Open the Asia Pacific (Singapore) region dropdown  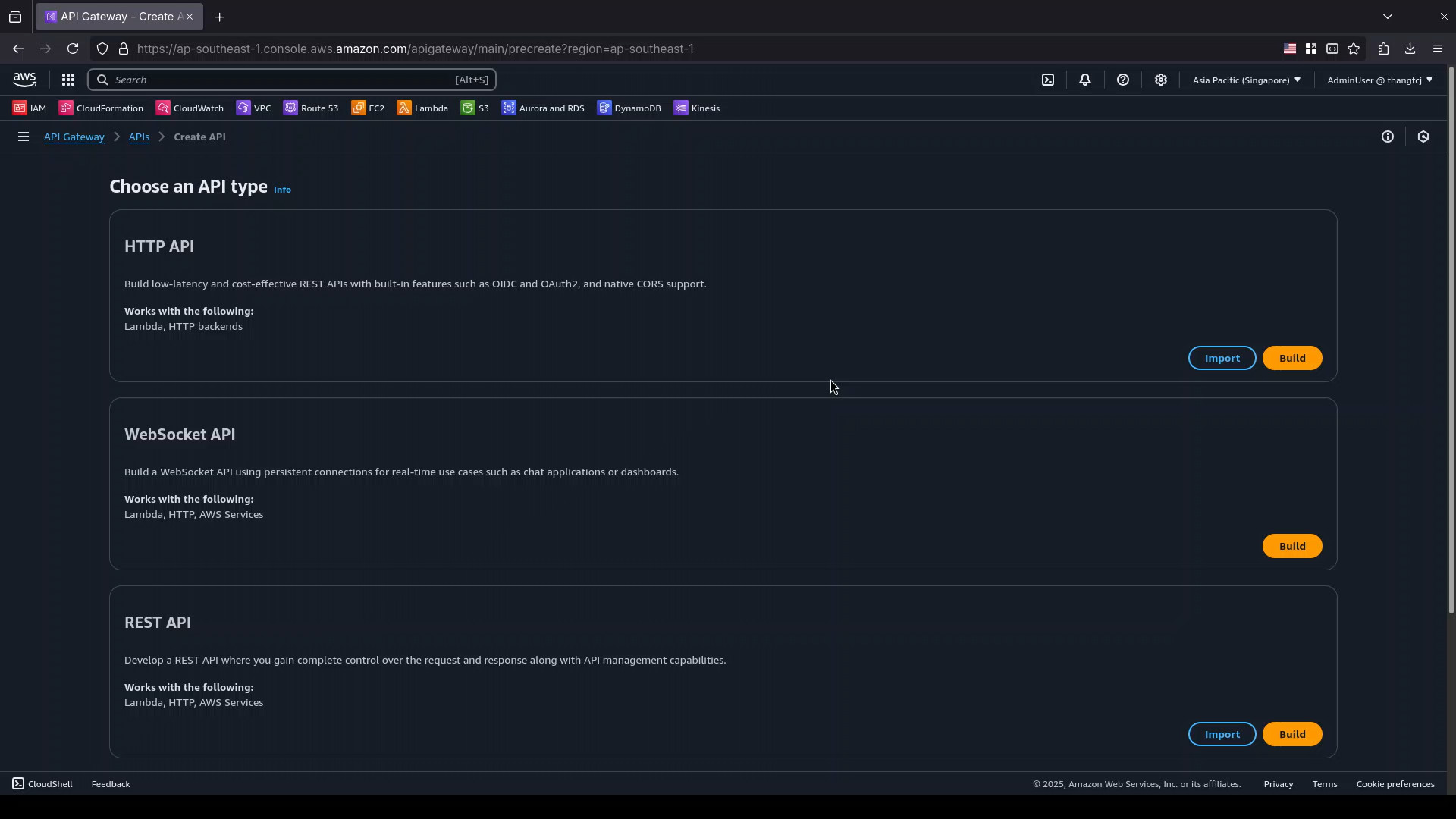1247,80
